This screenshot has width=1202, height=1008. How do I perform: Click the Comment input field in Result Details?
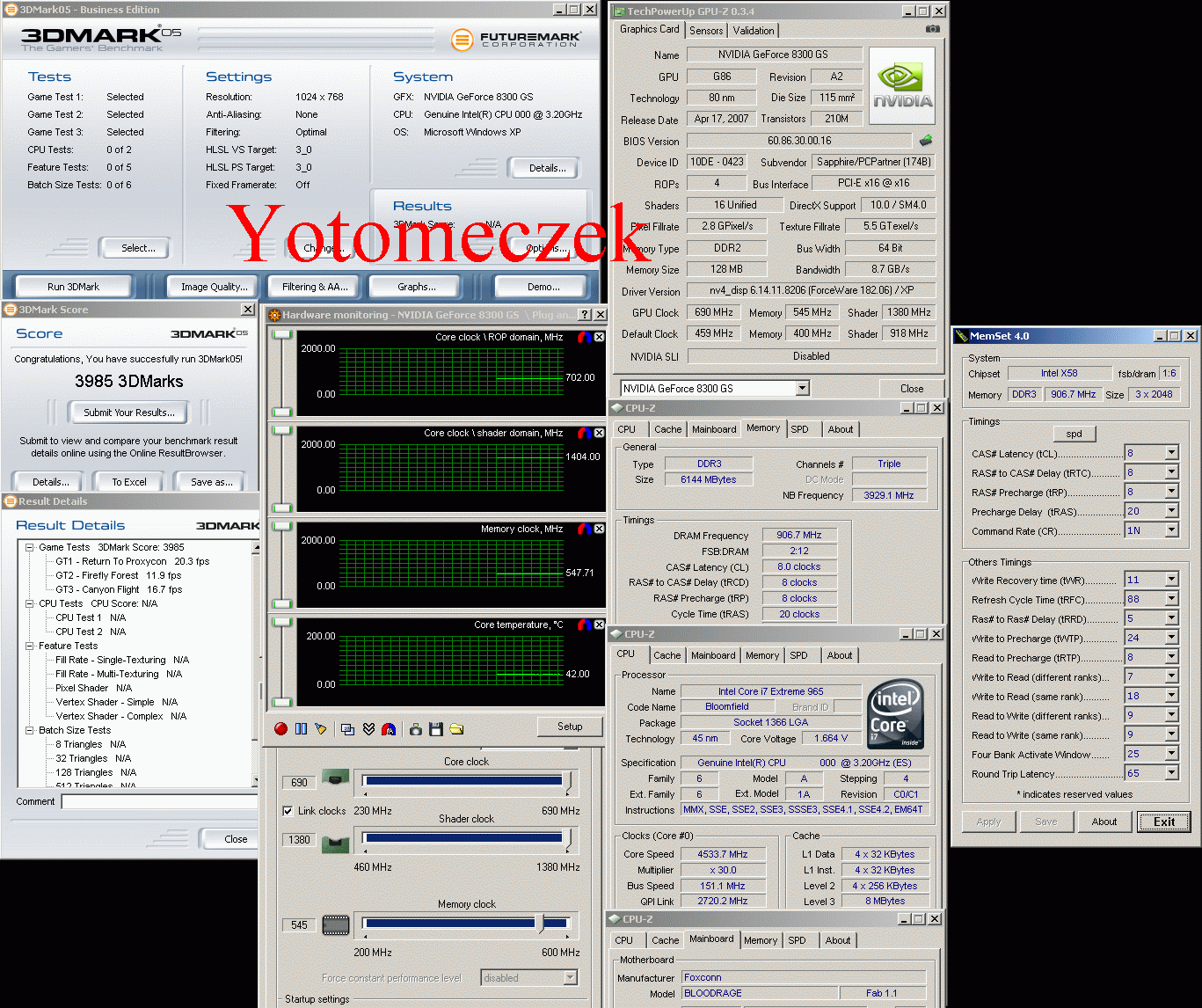coord(159,801)
